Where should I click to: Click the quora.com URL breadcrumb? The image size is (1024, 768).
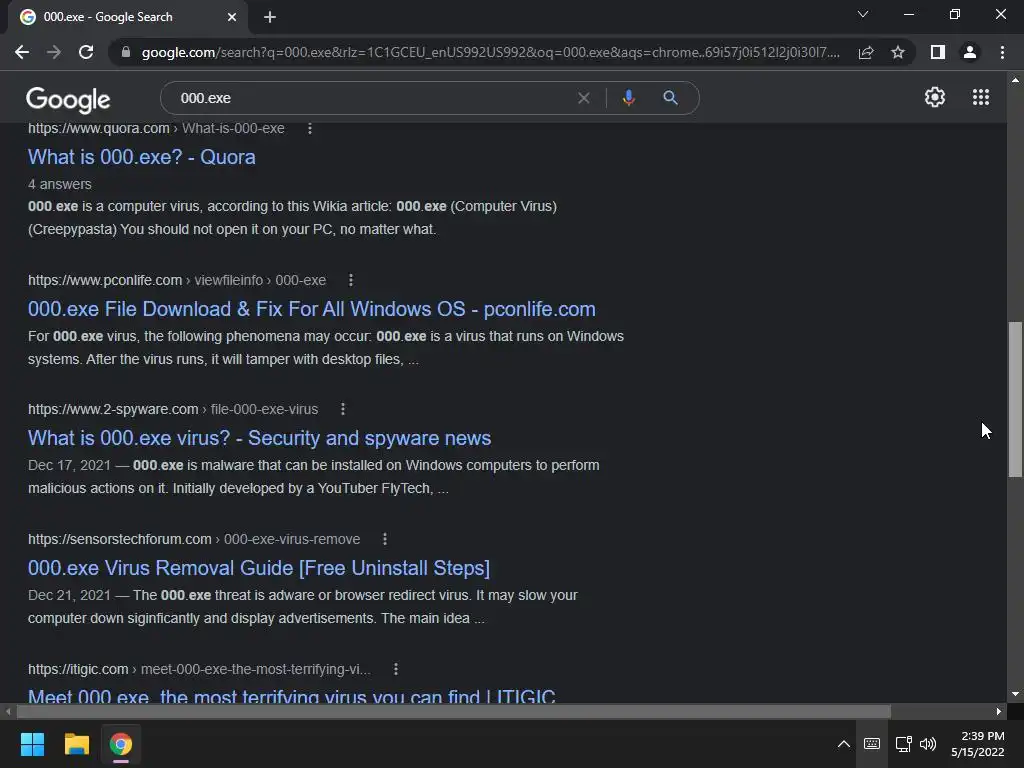(156, 128)
